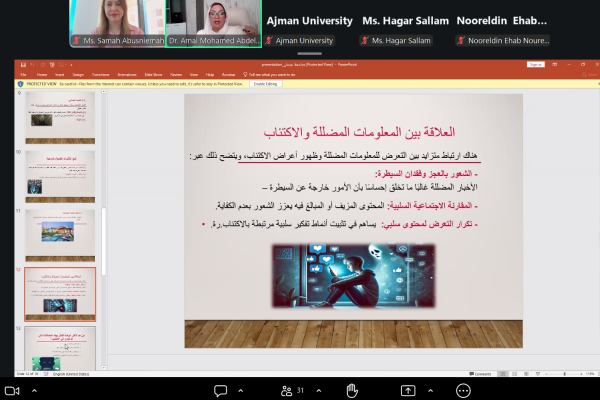Click the spell check icon in status bar
Viewport: 600px width, 400px height.
(46, 374)
